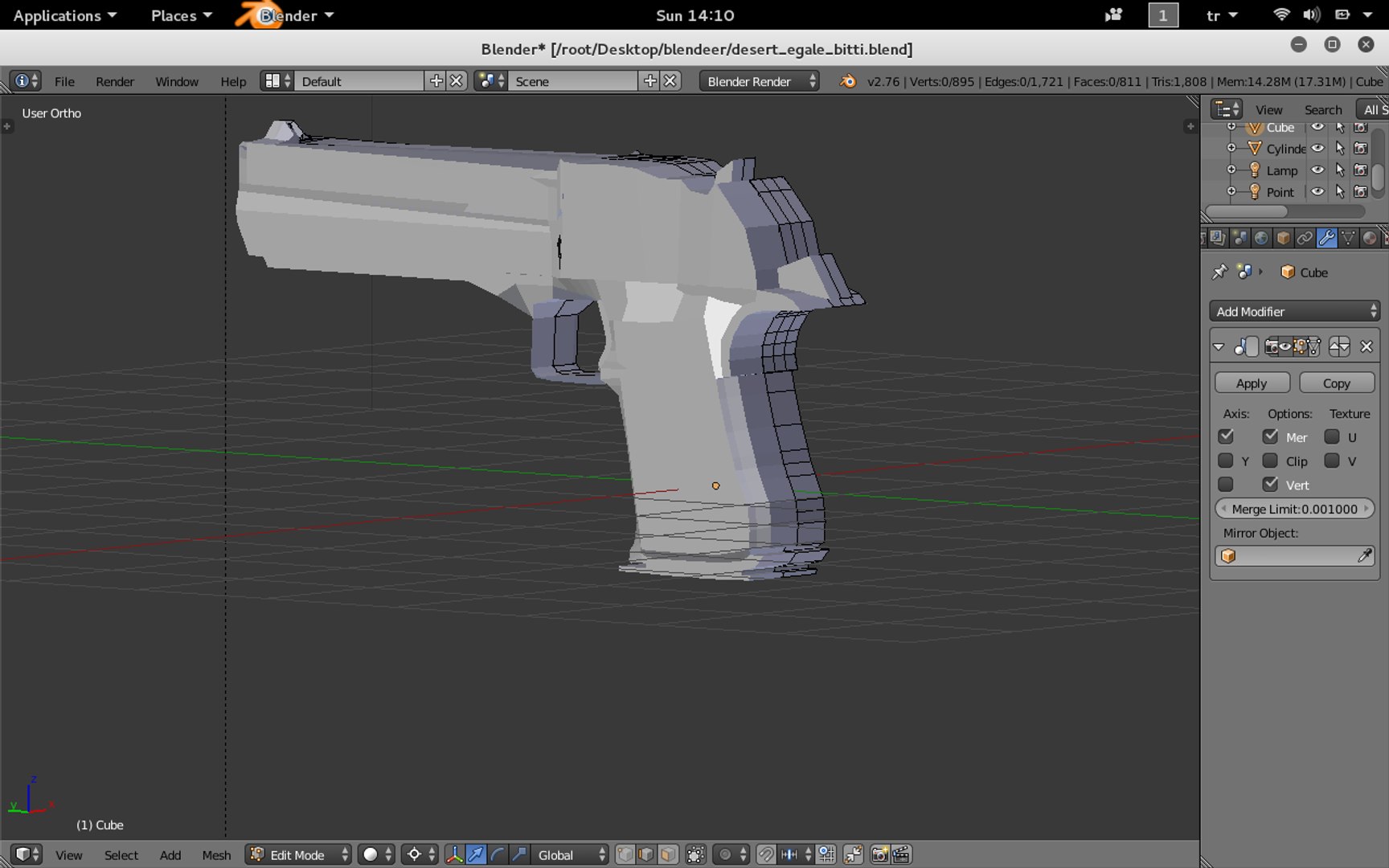Open the Scene properties tab icon
This screenshot has width=1389, height=868.
pos(1240,238)
